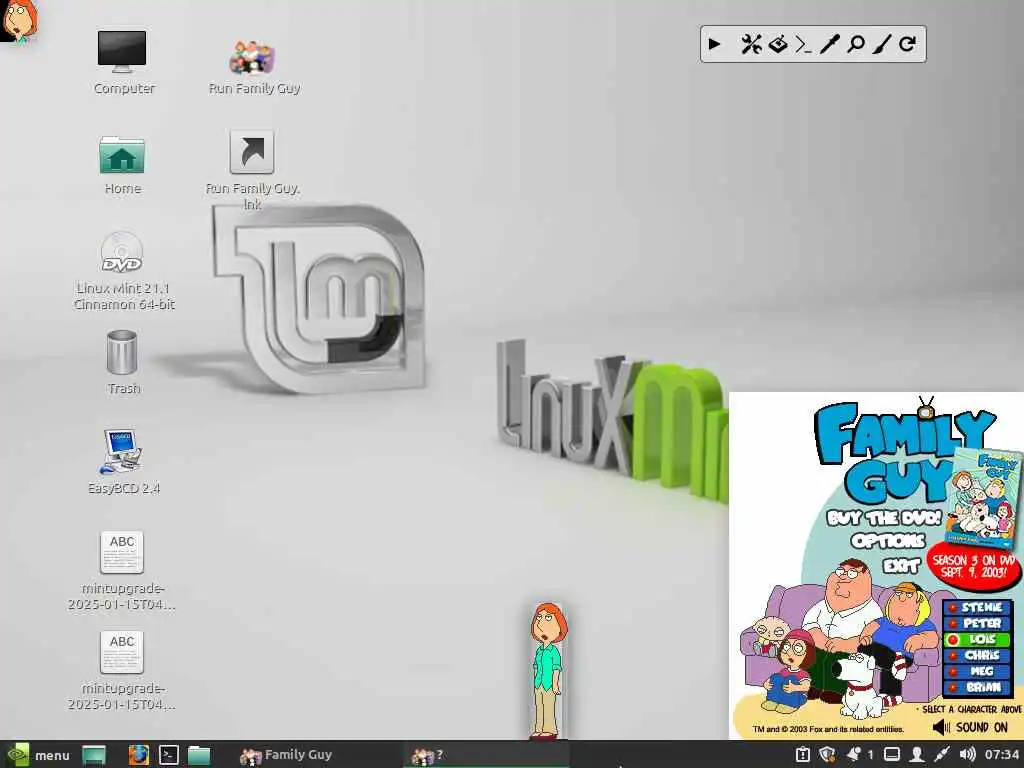Open the volume speaker tray icon
1024x768 pixels.
pos(967,755)
